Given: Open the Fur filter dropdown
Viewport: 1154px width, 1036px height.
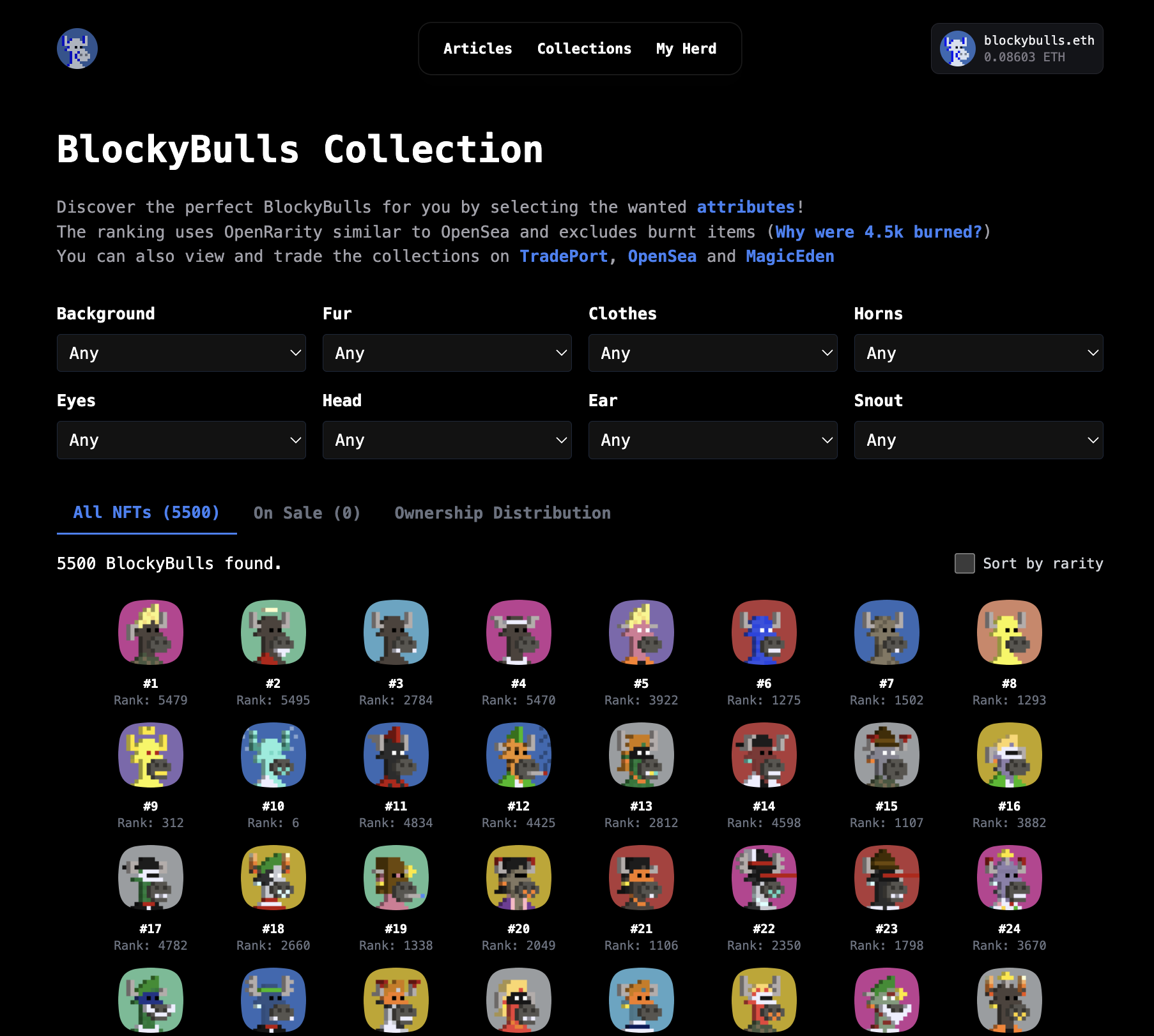Looking at the screenshot, I should click(447, 353).
